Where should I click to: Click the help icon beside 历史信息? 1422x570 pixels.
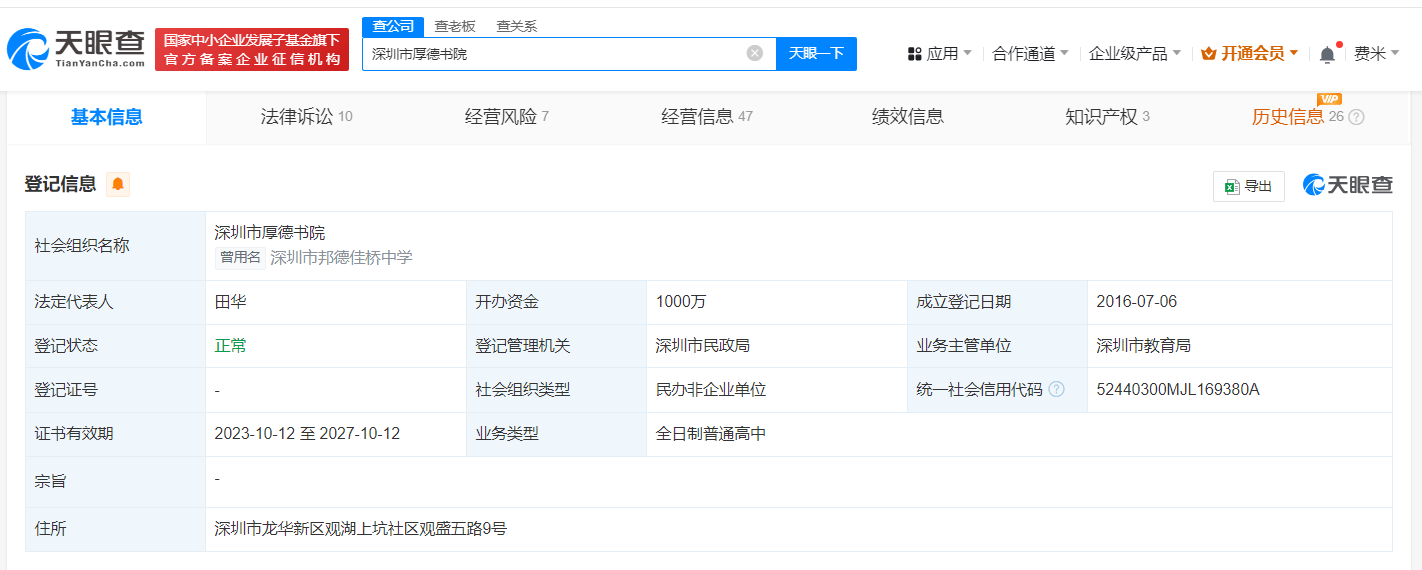(1356, 117)
